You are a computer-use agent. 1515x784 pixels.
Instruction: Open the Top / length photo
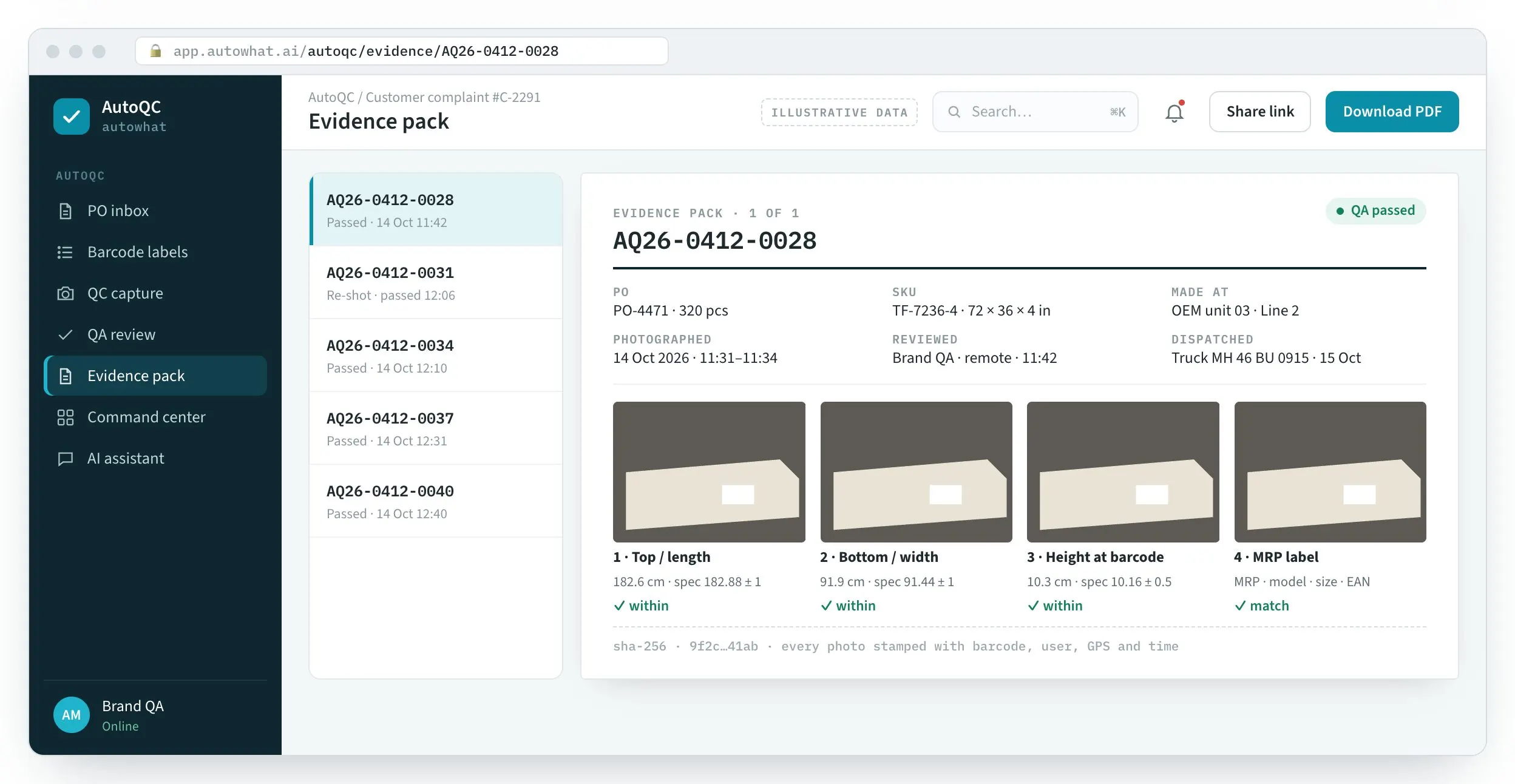coord(709,472)
